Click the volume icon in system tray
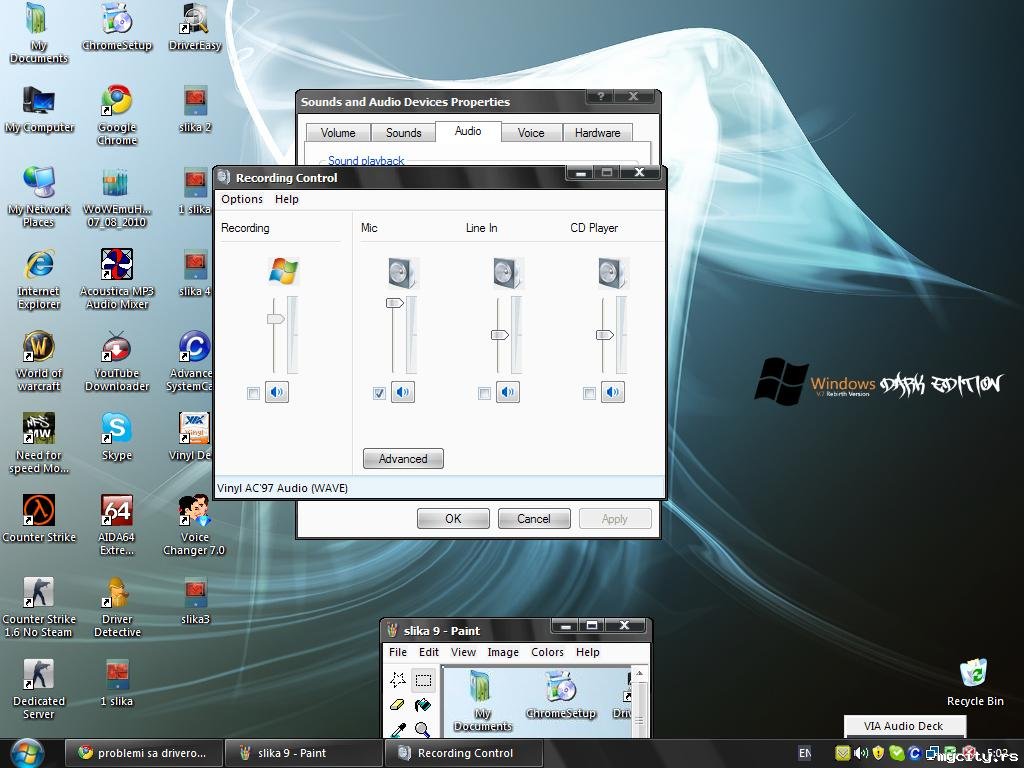This screenshot has height=768, width=1024. point(861,753)
